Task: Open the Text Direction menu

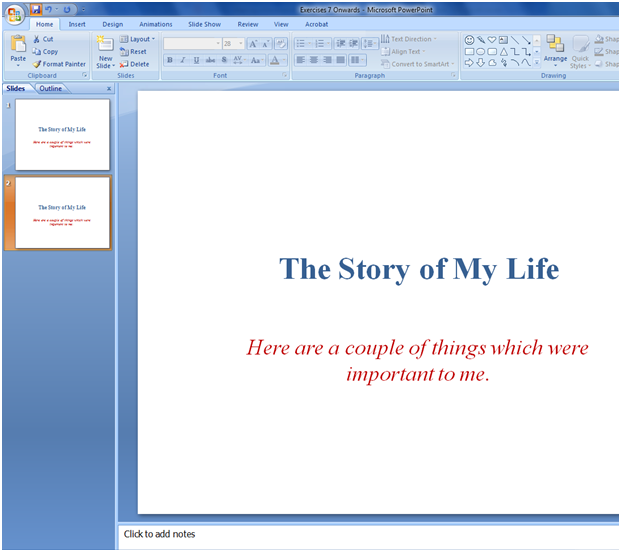Action: tap(409, 39)
